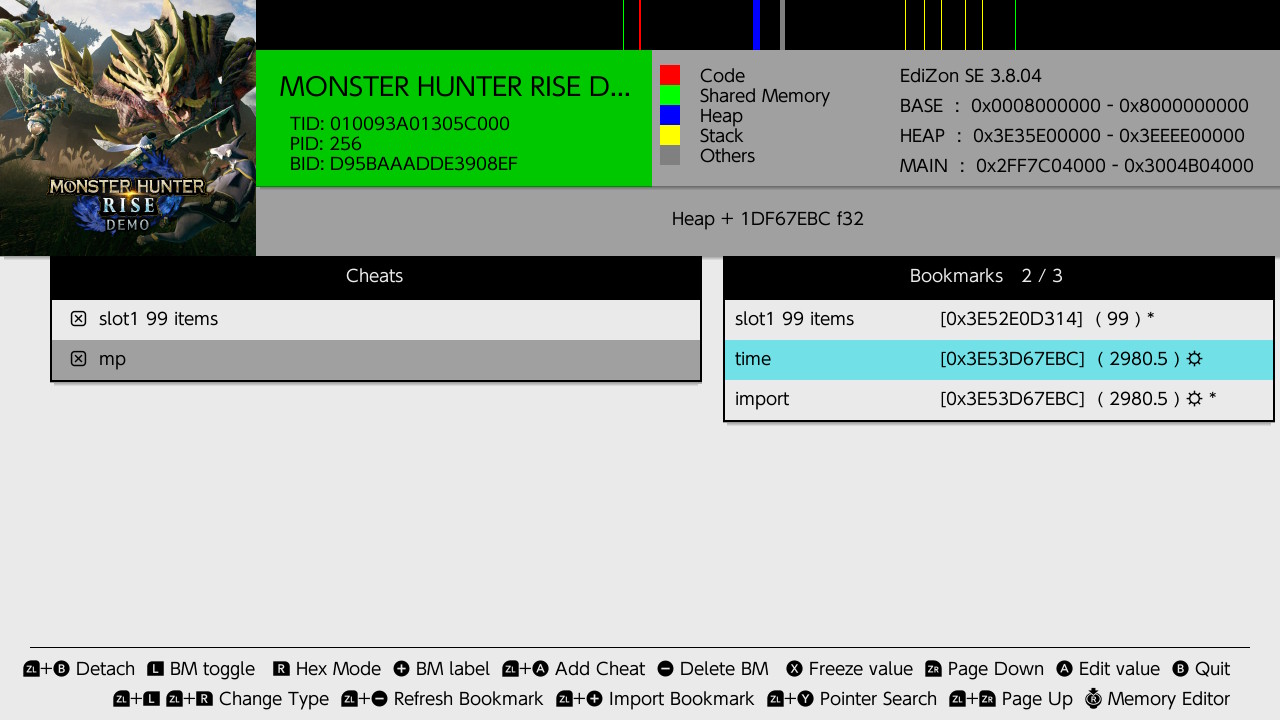Screen dimensions: 1280x720
Task: Click the MAIN address range line
Action: 1077,166
